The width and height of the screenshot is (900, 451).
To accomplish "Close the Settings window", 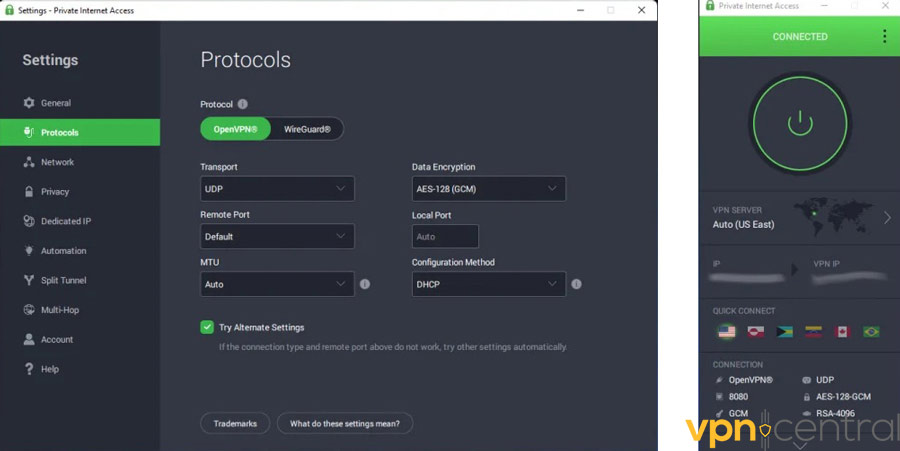I will (642, 10).
